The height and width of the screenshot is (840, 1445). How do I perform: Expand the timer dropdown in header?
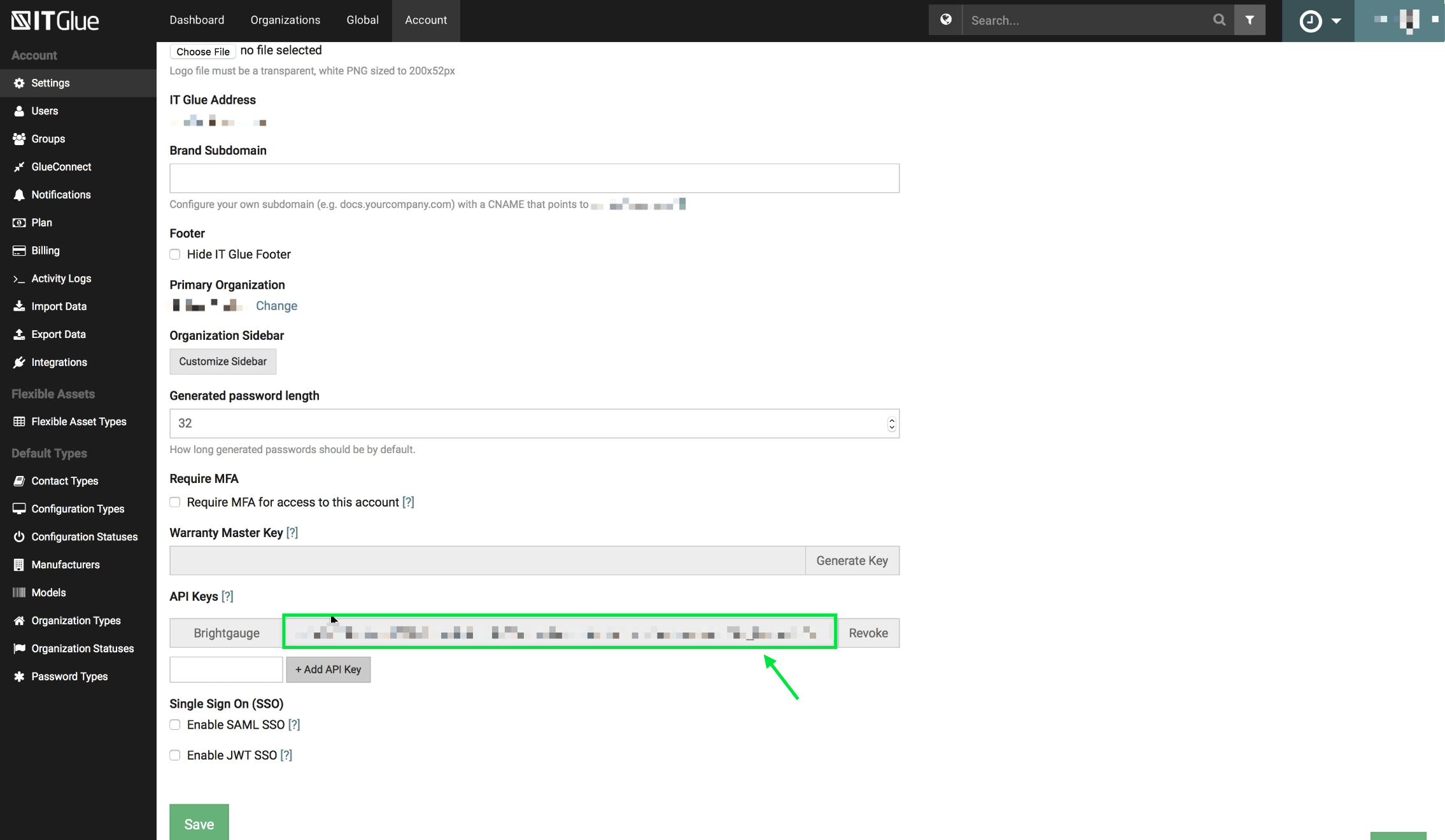[x=1335, y=20]
